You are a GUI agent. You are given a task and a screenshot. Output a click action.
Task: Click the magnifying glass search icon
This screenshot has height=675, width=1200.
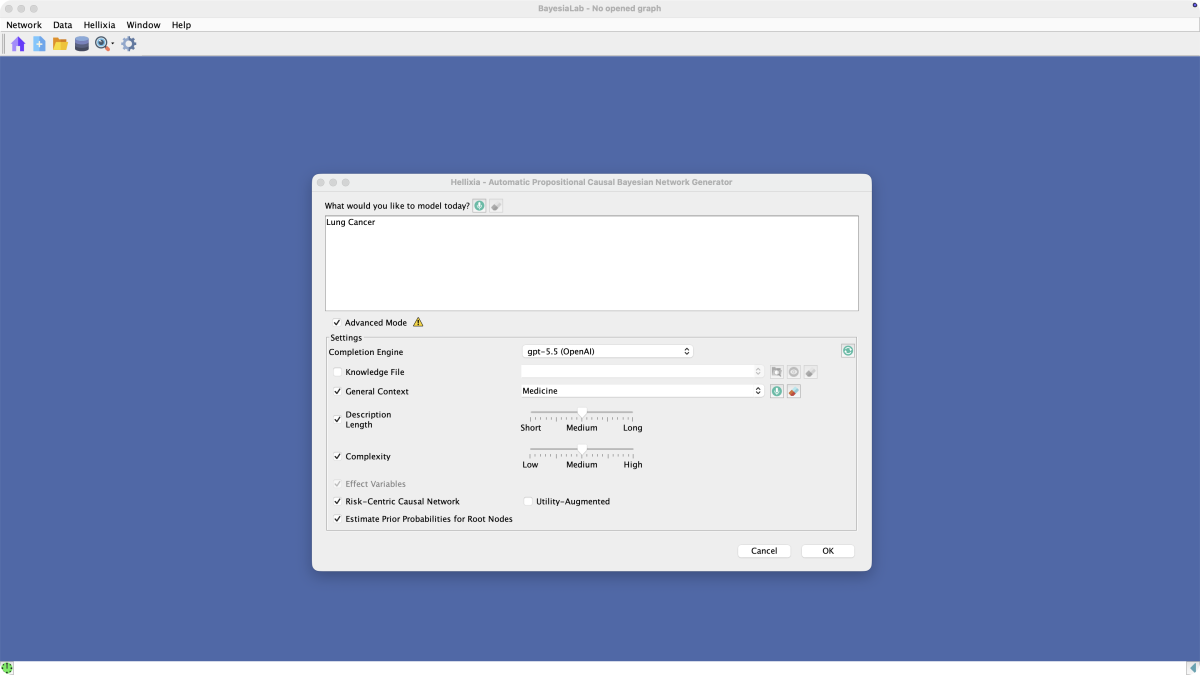coord(103,44)
